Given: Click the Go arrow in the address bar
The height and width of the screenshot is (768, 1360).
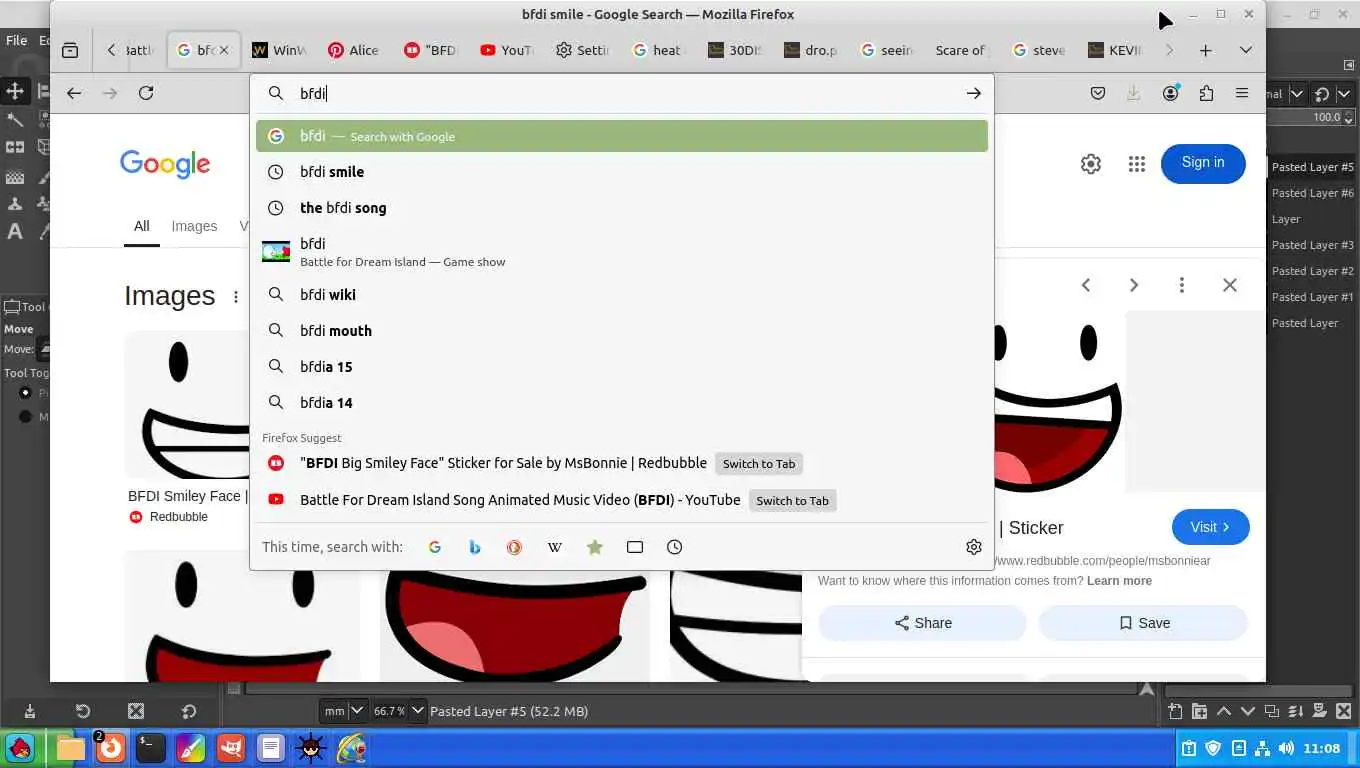Looking at the screenshot, I should [973, 93].
